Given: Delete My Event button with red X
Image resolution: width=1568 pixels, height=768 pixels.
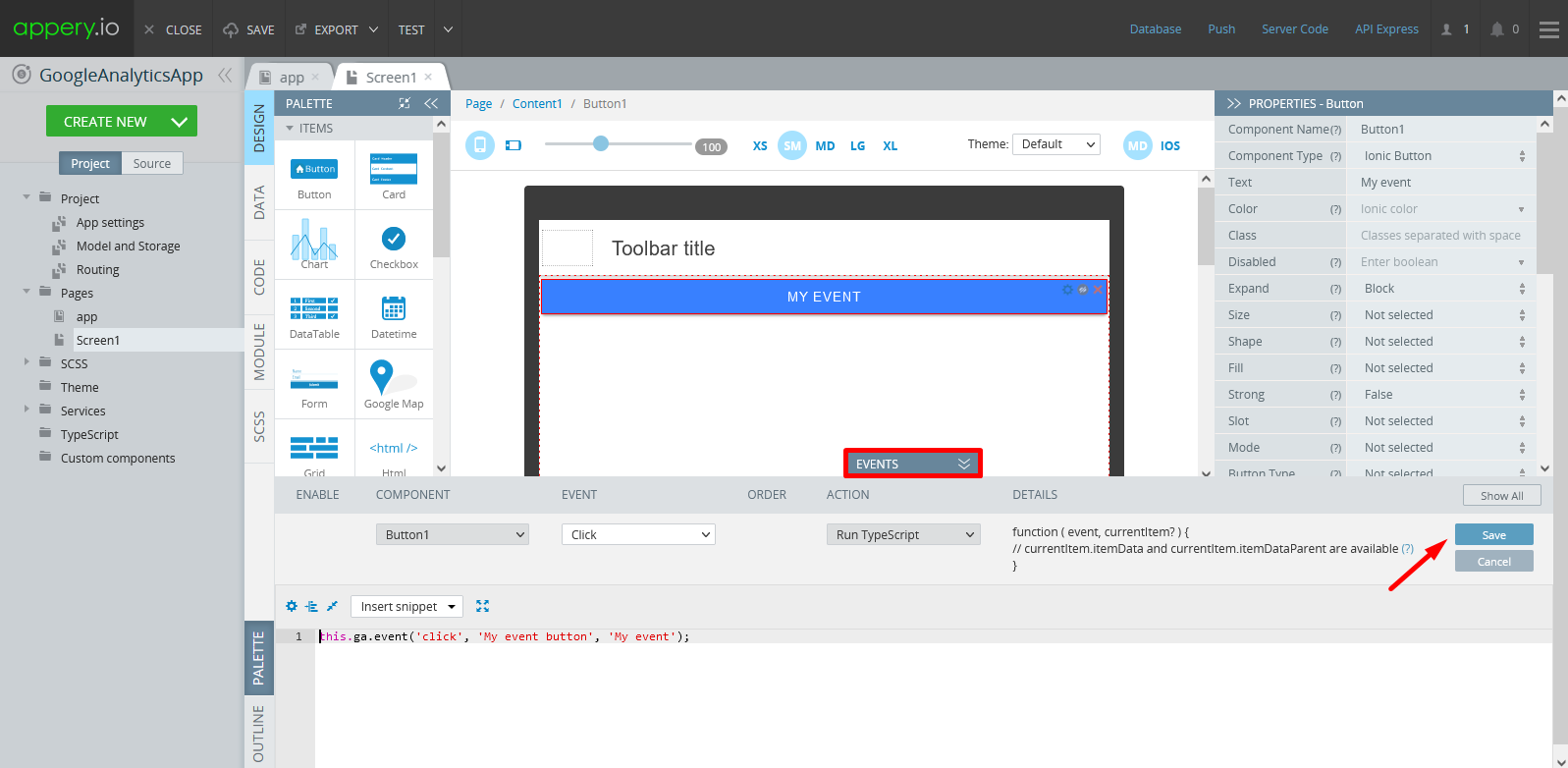Looking at the screenshot, I should click(1098, 290).
